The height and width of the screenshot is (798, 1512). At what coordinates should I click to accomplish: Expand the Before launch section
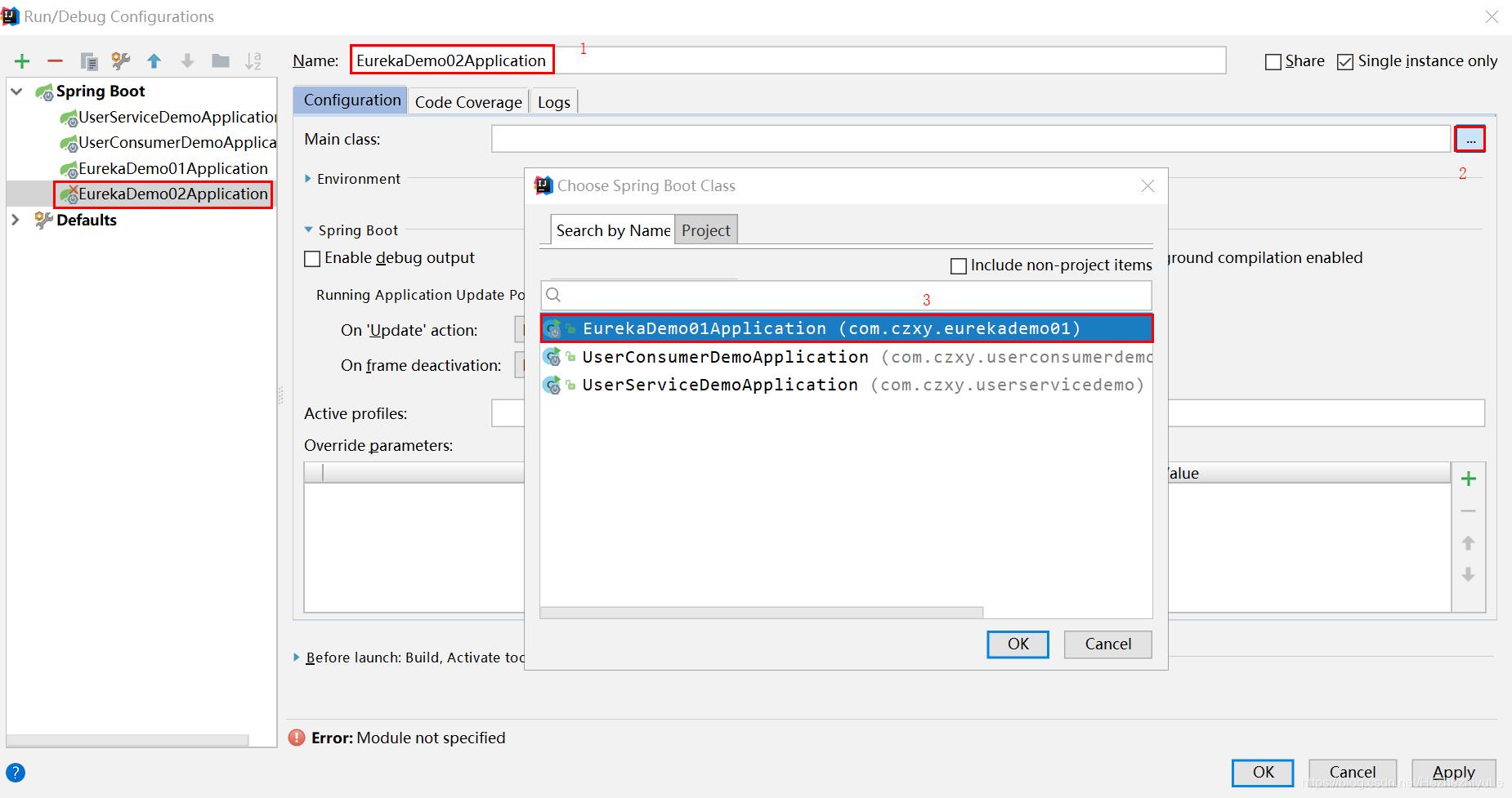(297, 658)
